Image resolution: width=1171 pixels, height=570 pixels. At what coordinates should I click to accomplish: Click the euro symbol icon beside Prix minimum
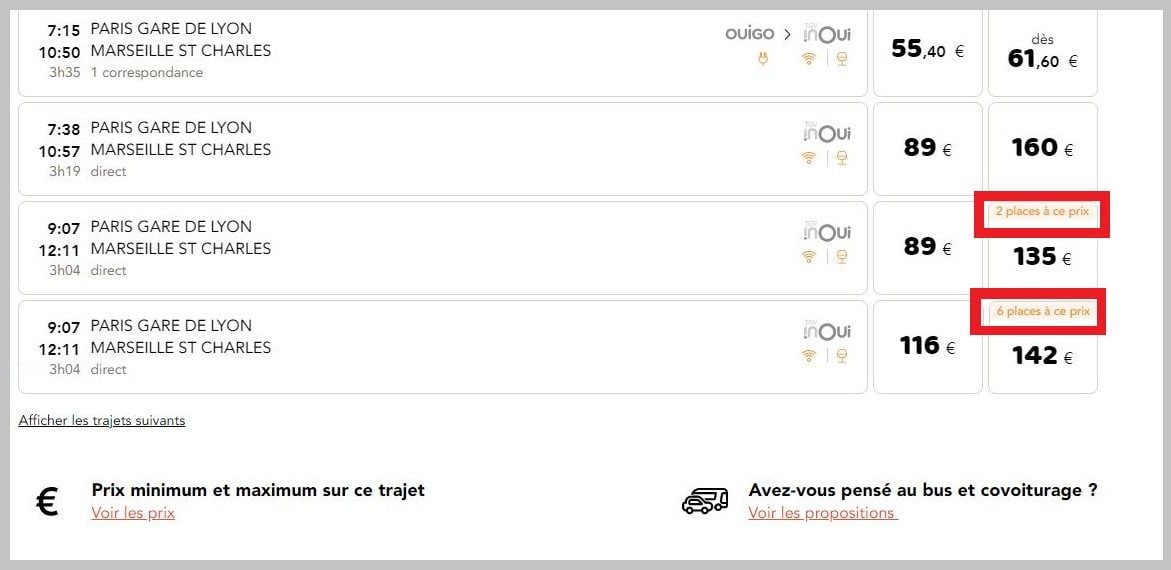point(47,502)
